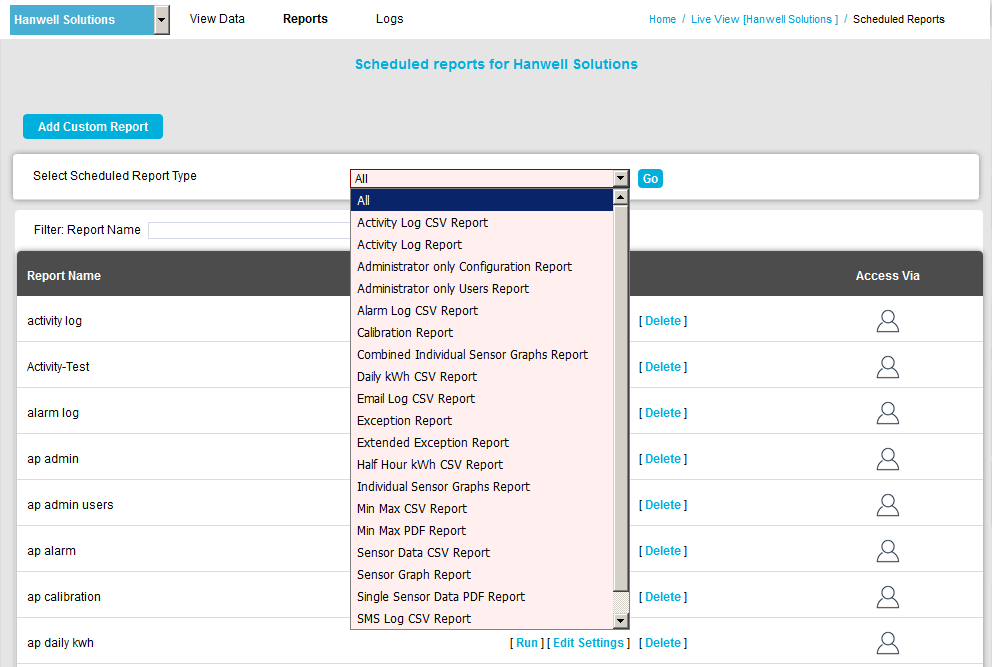Collapse the report type dropdown arrow
Image resolution: width=992 pixels, height=667 pixels.
621,178
